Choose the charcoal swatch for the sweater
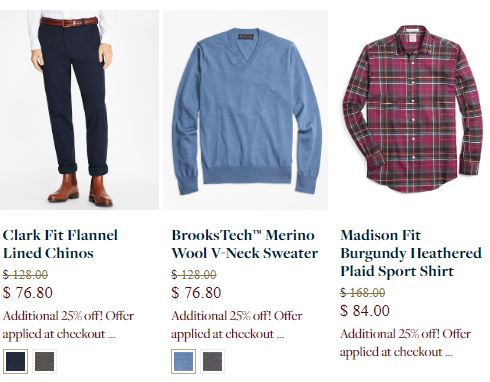Viewport: 490px width, 382px height. click(x=212, y=361)
